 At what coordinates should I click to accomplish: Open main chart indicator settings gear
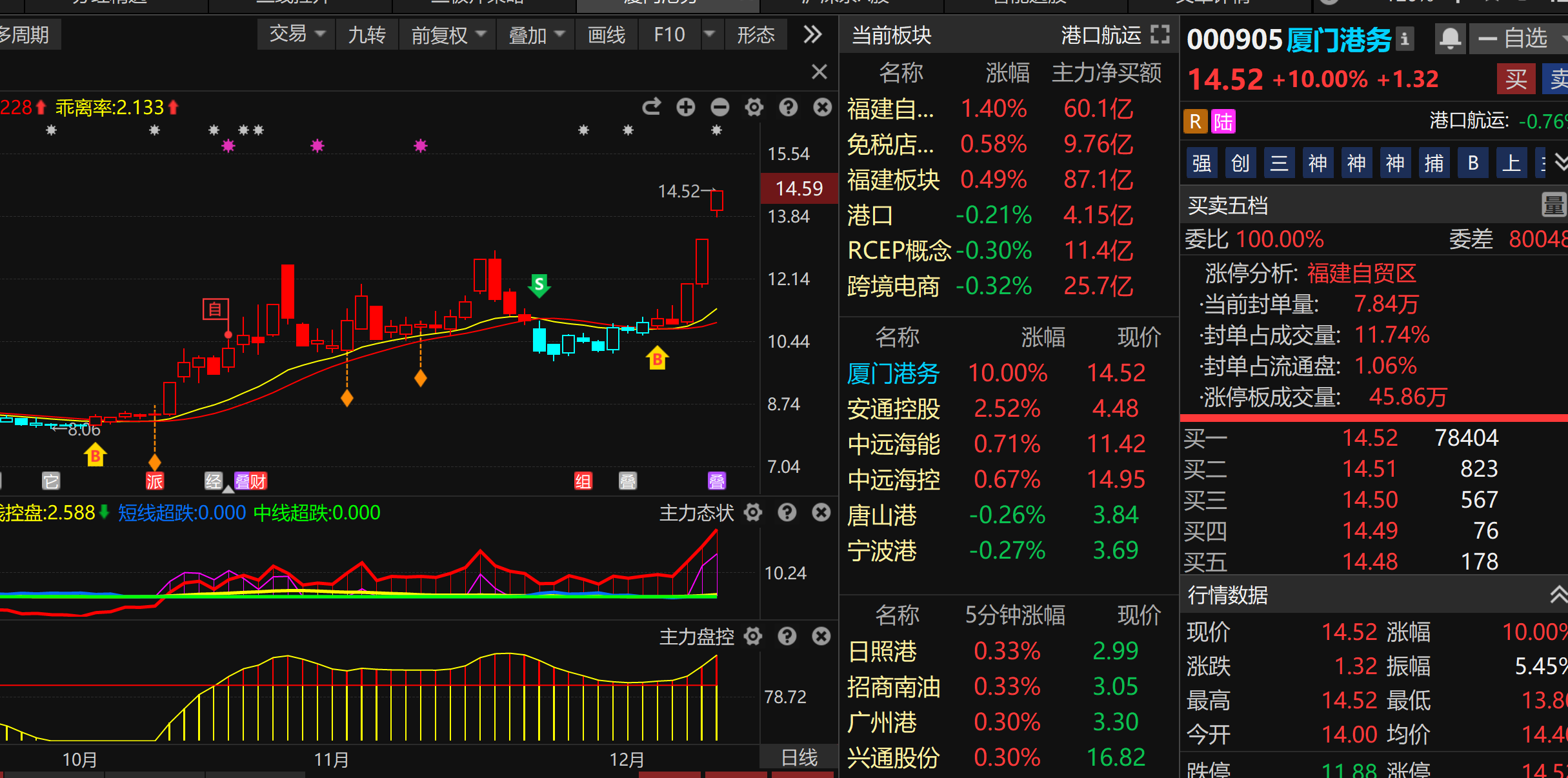(x=754, y=107)
